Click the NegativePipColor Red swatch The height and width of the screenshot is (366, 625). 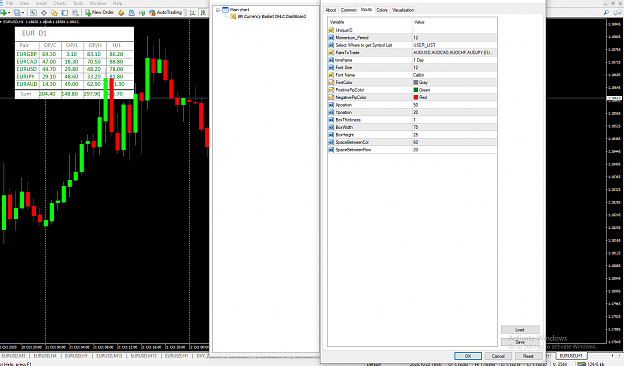tap(416, 97)
